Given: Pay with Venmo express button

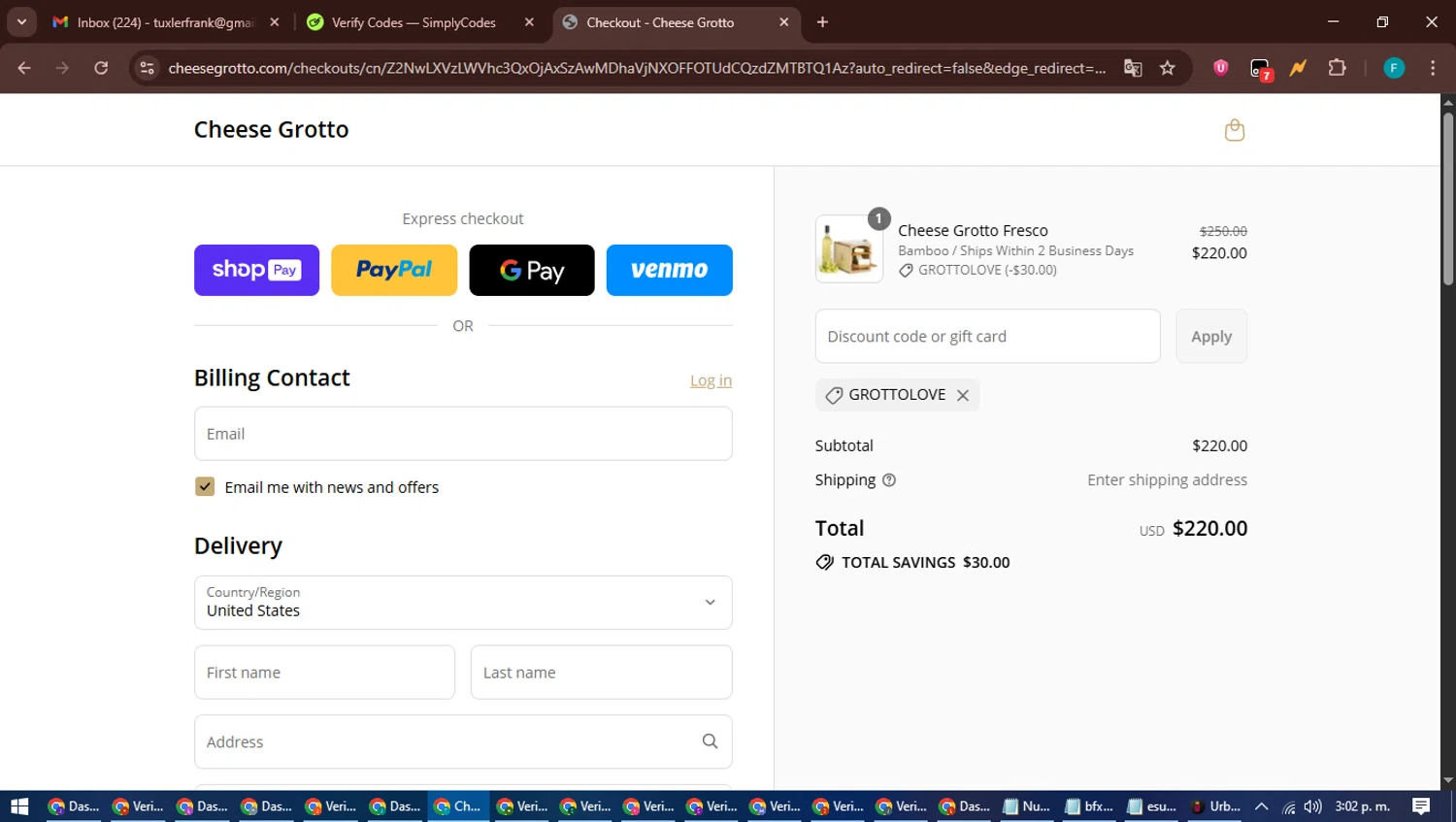Looking at the screenshot, I should [x=670, y=270].
